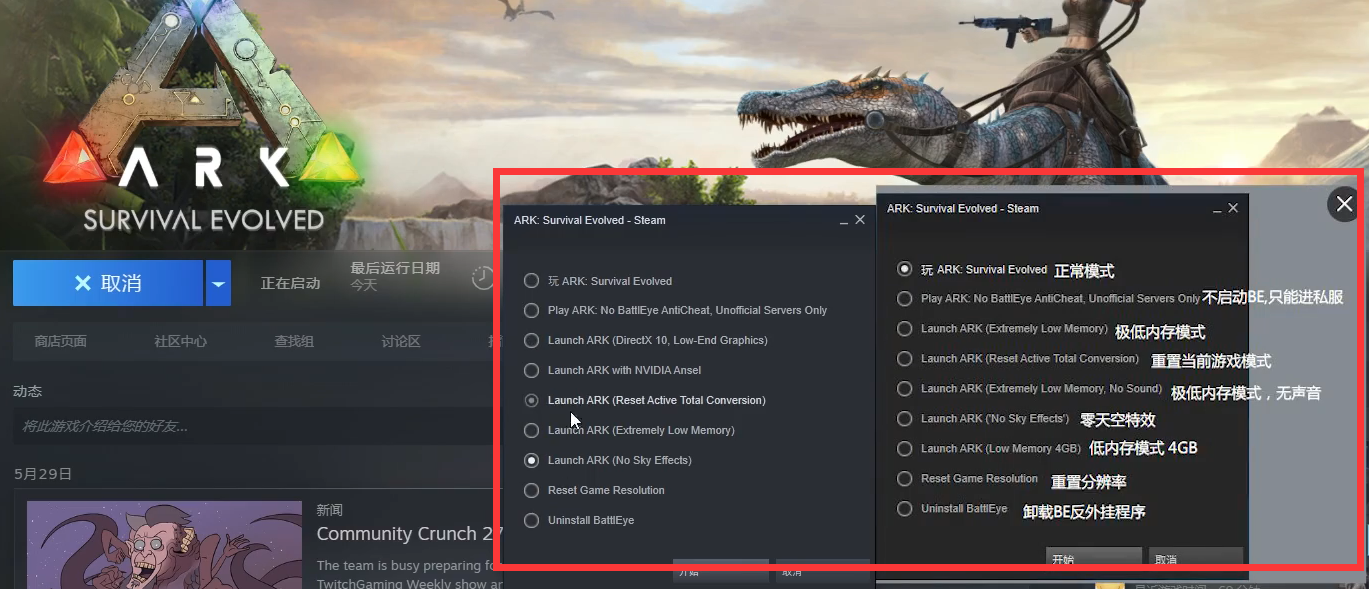The image size is (1369, 589).
Task: Choose DirectX 10, Low-End Graphics launch option
Action: [531, 340]
